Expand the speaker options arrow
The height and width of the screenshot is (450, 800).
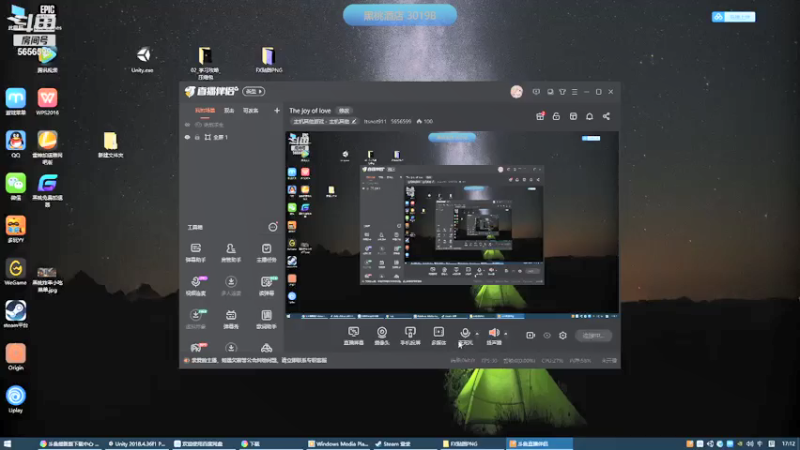point(506,334)
